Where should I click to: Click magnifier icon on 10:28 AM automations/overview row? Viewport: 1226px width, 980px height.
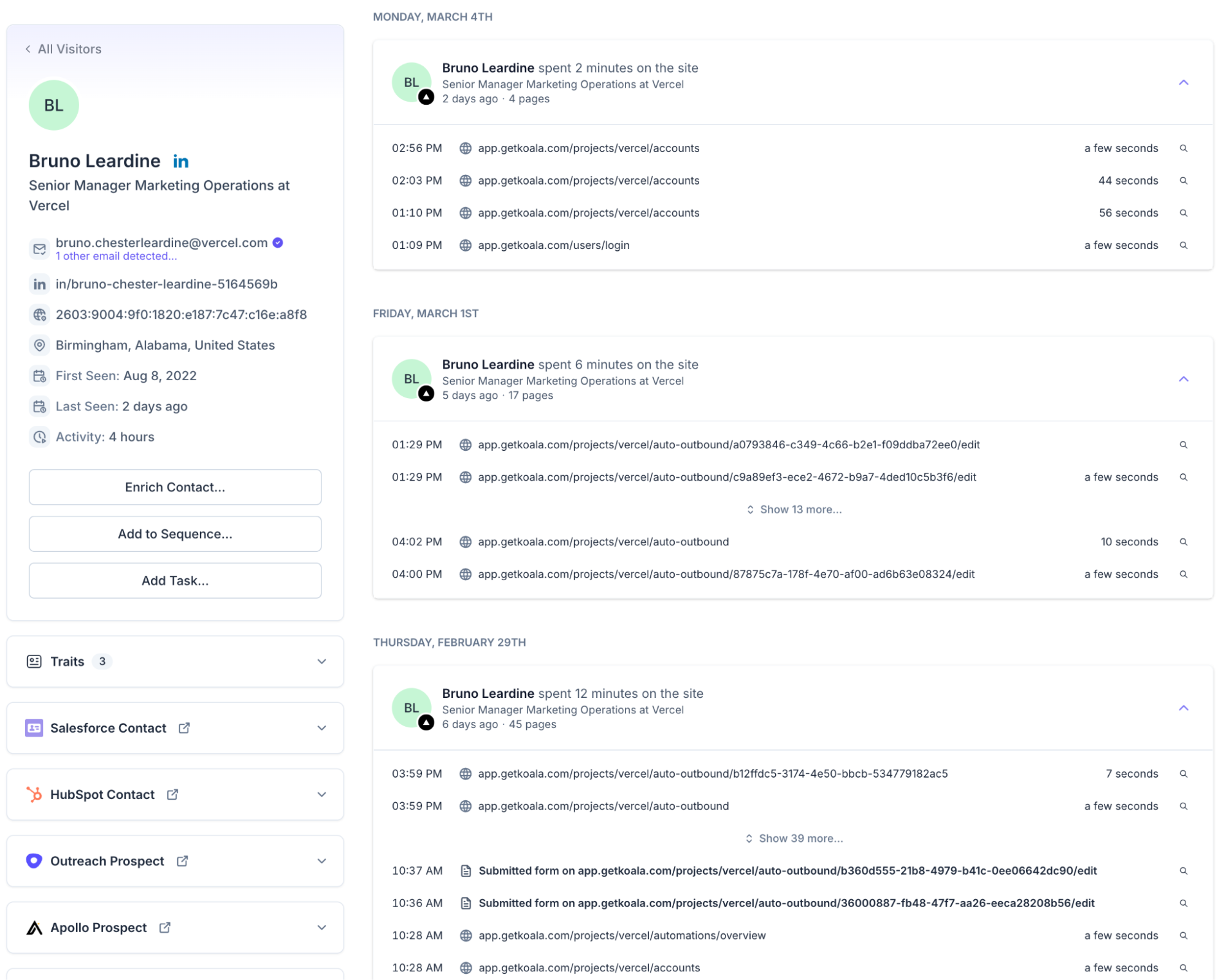click(1183, 935)
